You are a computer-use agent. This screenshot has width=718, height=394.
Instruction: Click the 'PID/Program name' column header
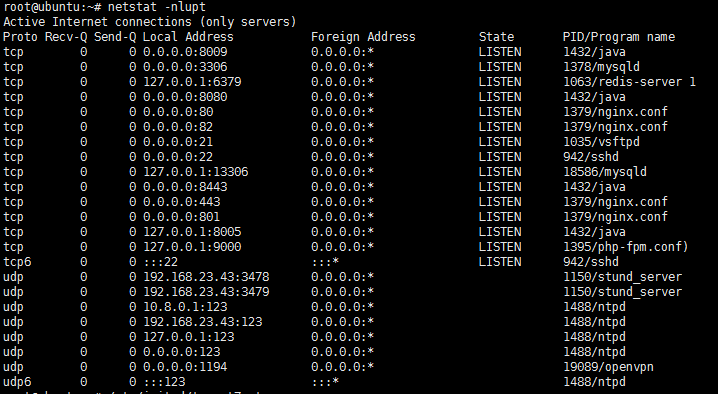[619, 37]
